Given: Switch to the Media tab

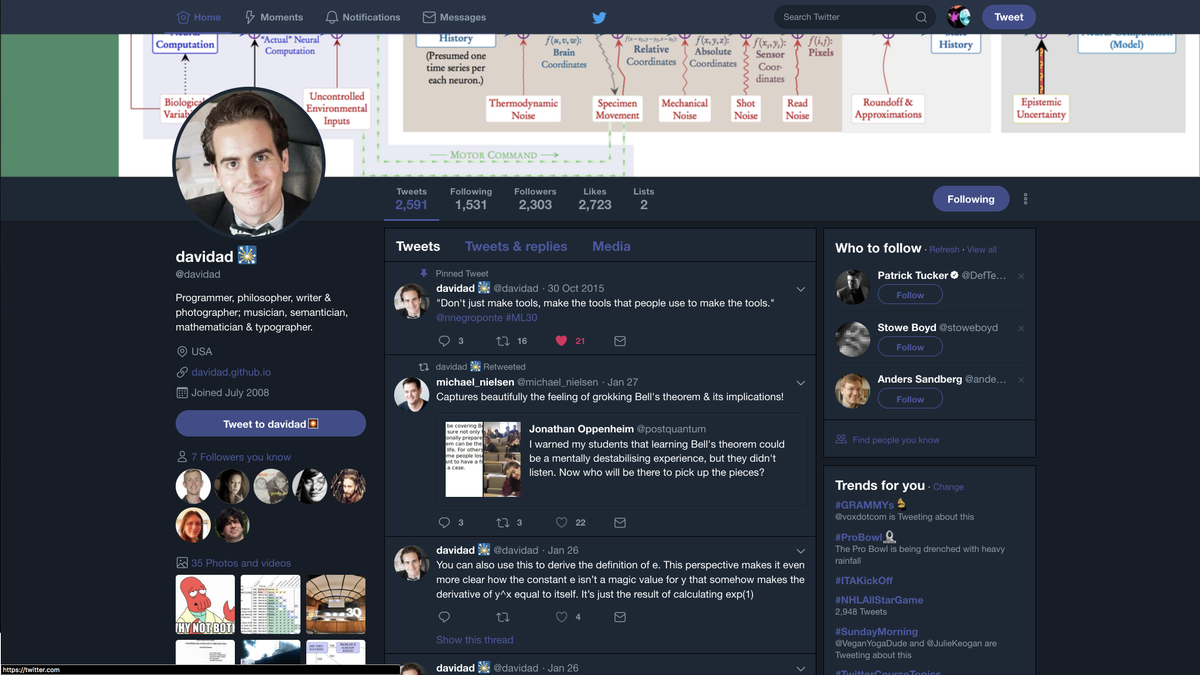Looking at the screenshot, I should [x=611, y=246].
